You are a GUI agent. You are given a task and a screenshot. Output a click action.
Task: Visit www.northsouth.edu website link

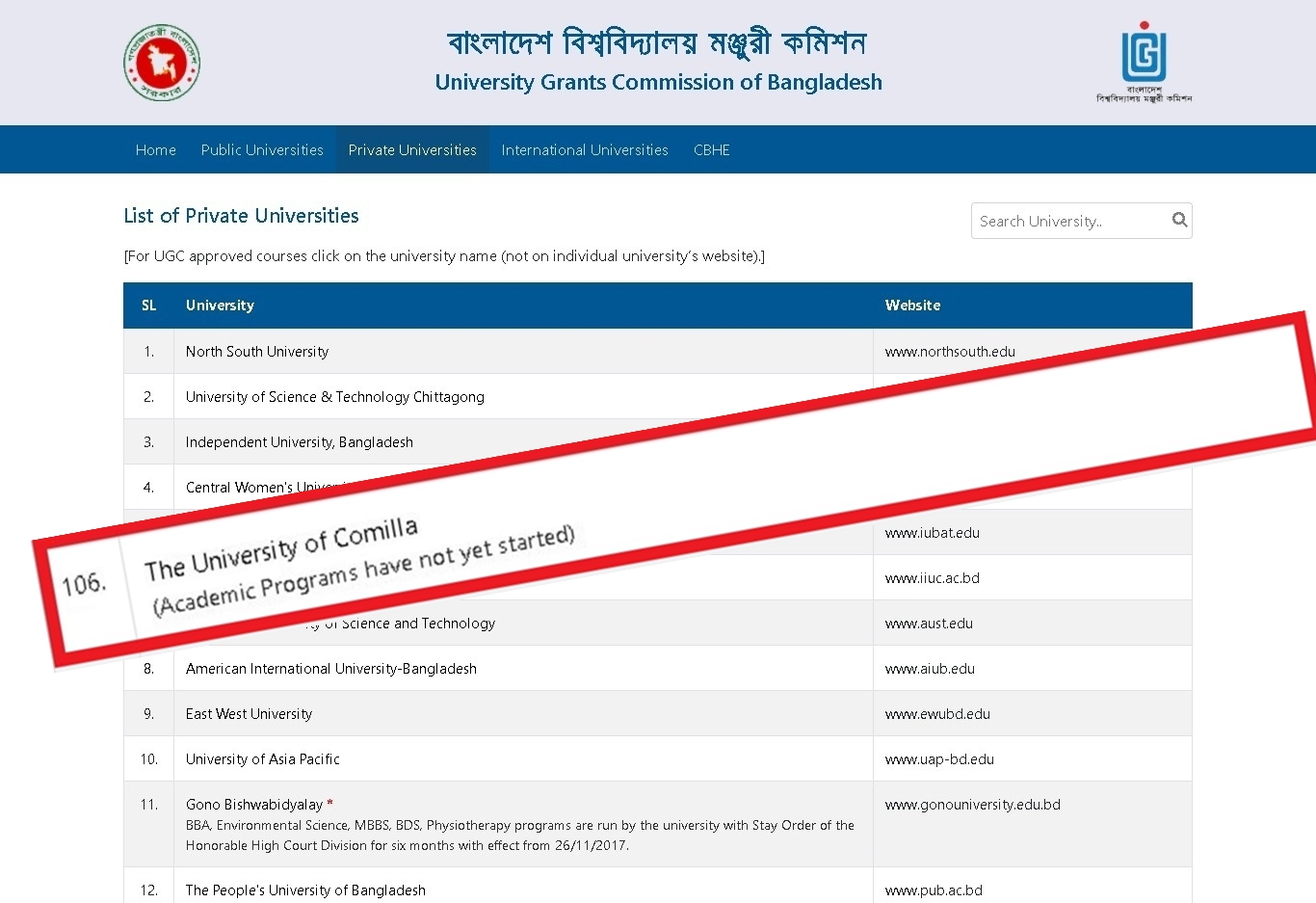pyautogui.click(x=950, y=352)
